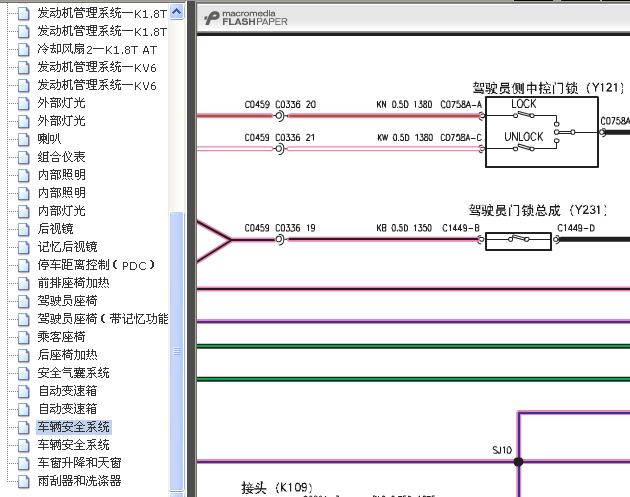Image resolution: width=630 pixels, height=497 pixels.
Task: Click document icon beside 后视镜
Action: click(24, 229)
